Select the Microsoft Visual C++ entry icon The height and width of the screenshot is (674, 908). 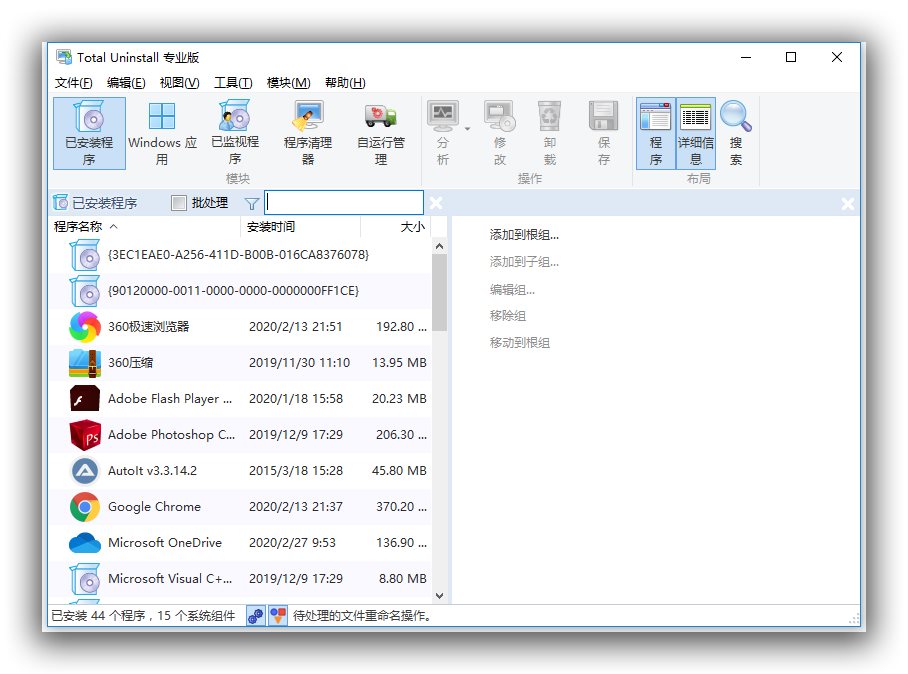pyautogui.click(x=85, y=578)
